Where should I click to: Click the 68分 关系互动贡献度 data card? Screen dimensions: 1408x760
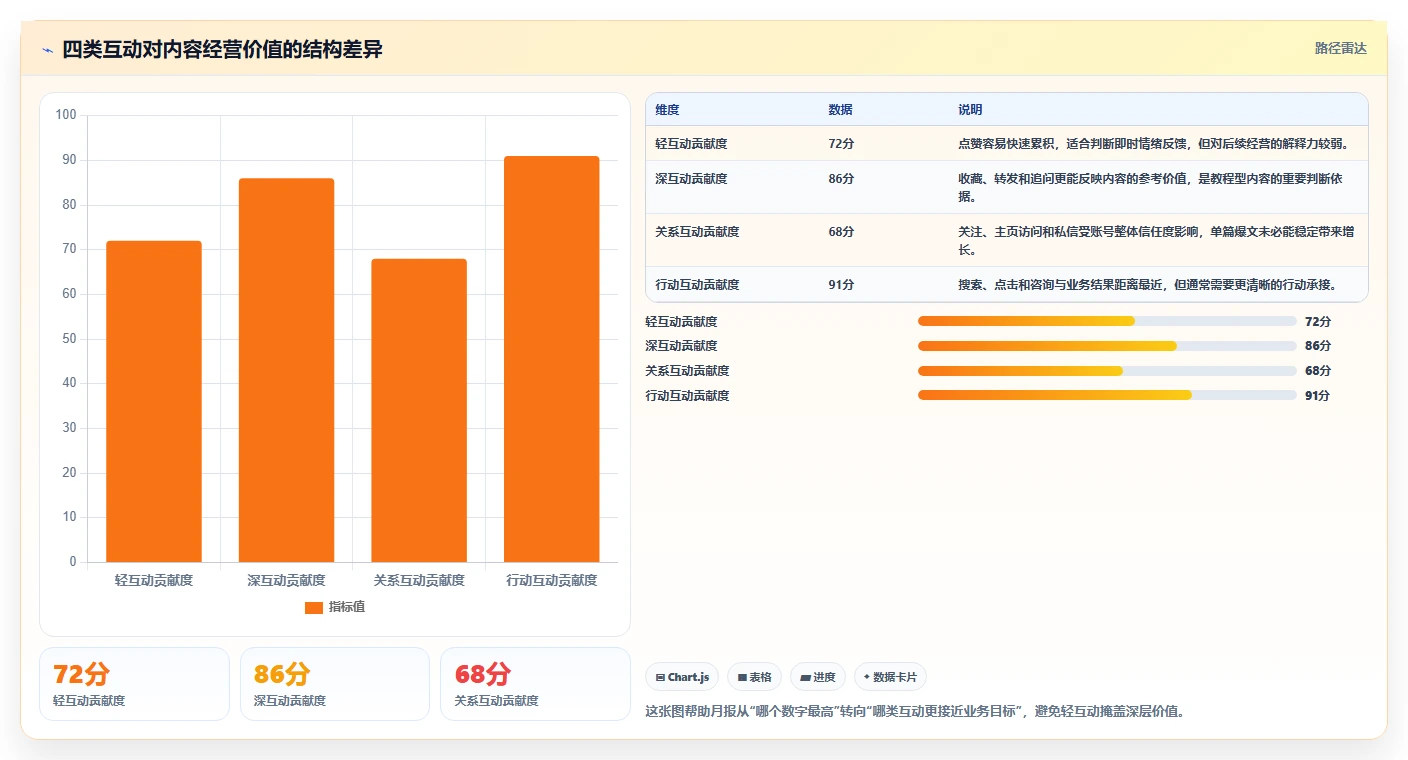pyautogui.click(x=535, y=684)
